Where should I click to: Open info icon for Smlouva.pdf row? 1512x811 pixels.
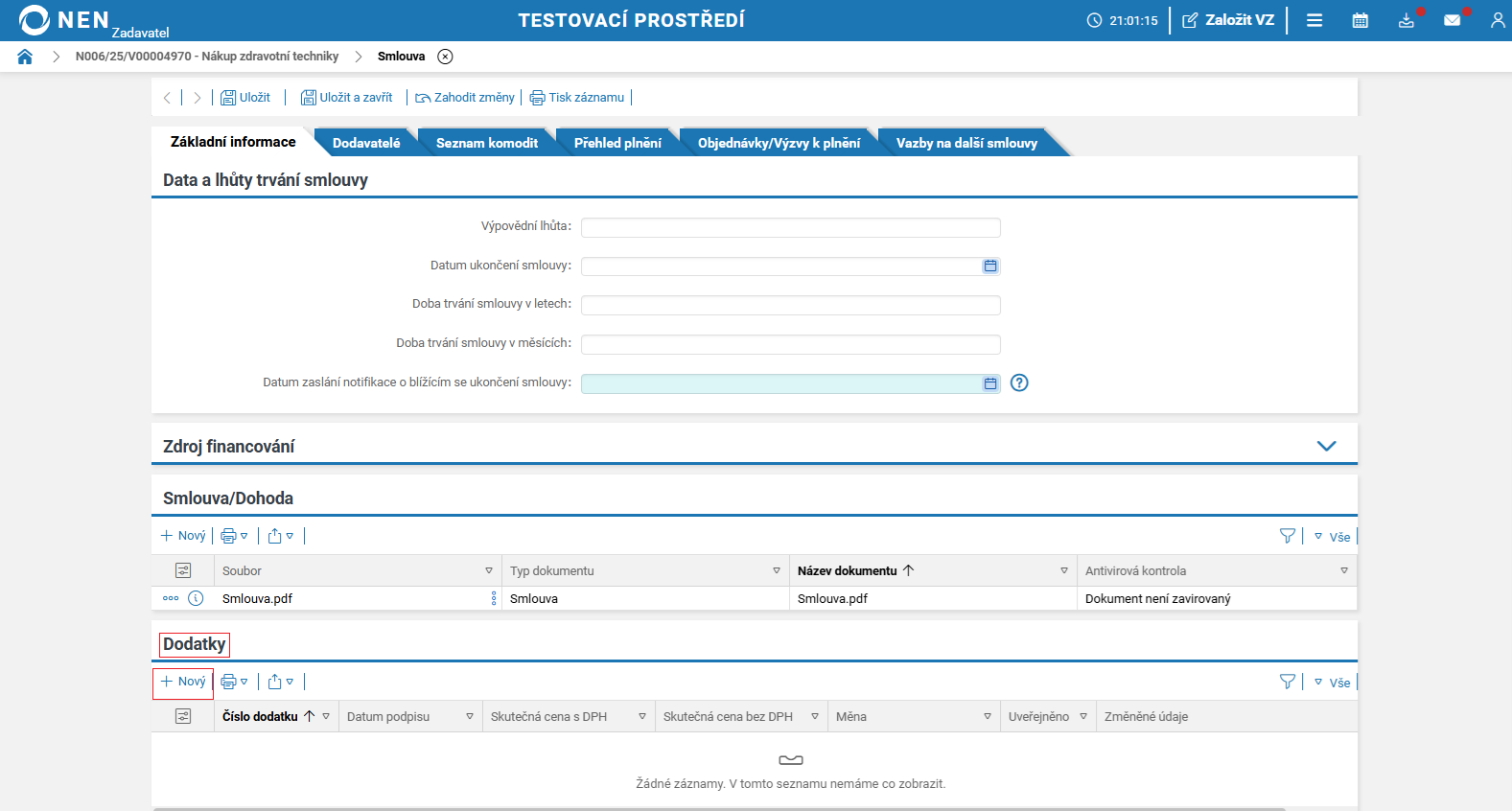tap(196, 598)
